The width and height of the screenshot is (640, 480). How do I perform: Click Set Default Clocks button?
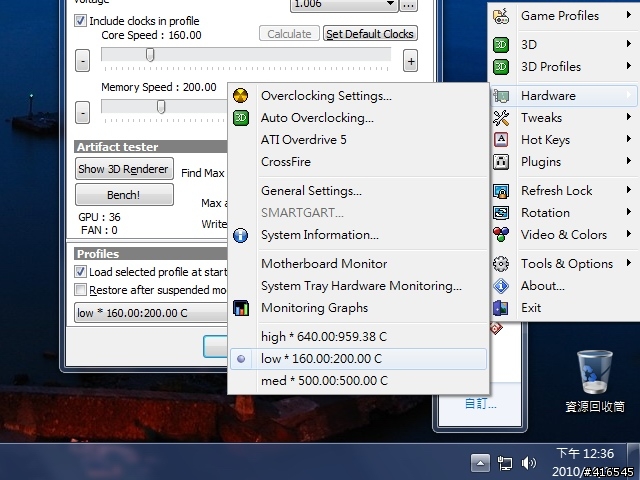370,34
